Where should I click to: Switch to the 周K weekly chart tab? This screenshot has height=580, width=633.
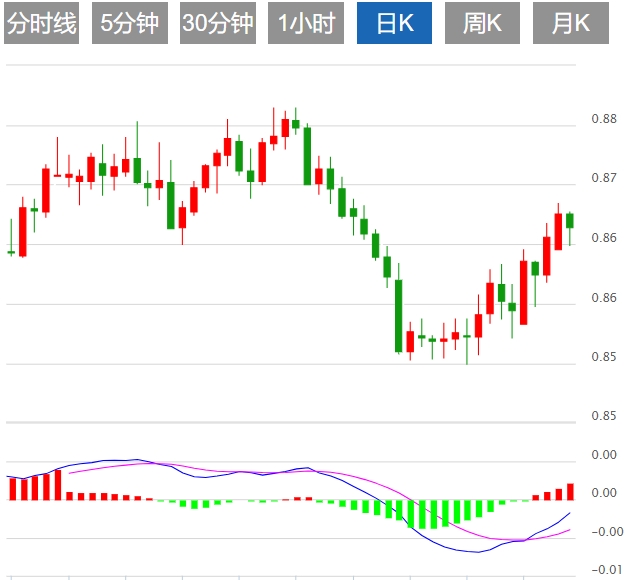pyautogui.click(x=482, y=23)
